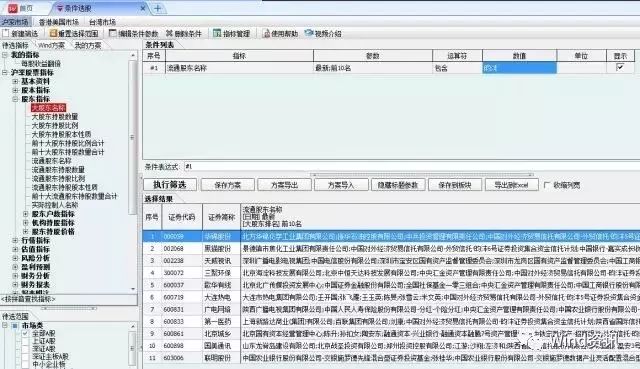Click up arrow of indicator tree scrollbar
Viewport: 640px width, 369px height.
[x=133, y=55]
